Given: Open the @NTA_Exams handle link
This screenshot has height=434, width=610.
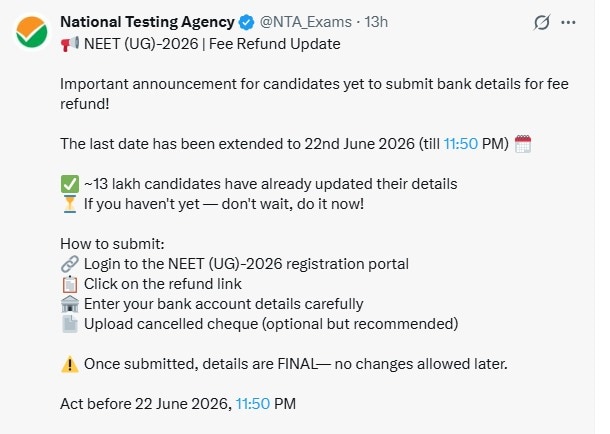Looking at the screenshot, I should (x=306, y=22).
